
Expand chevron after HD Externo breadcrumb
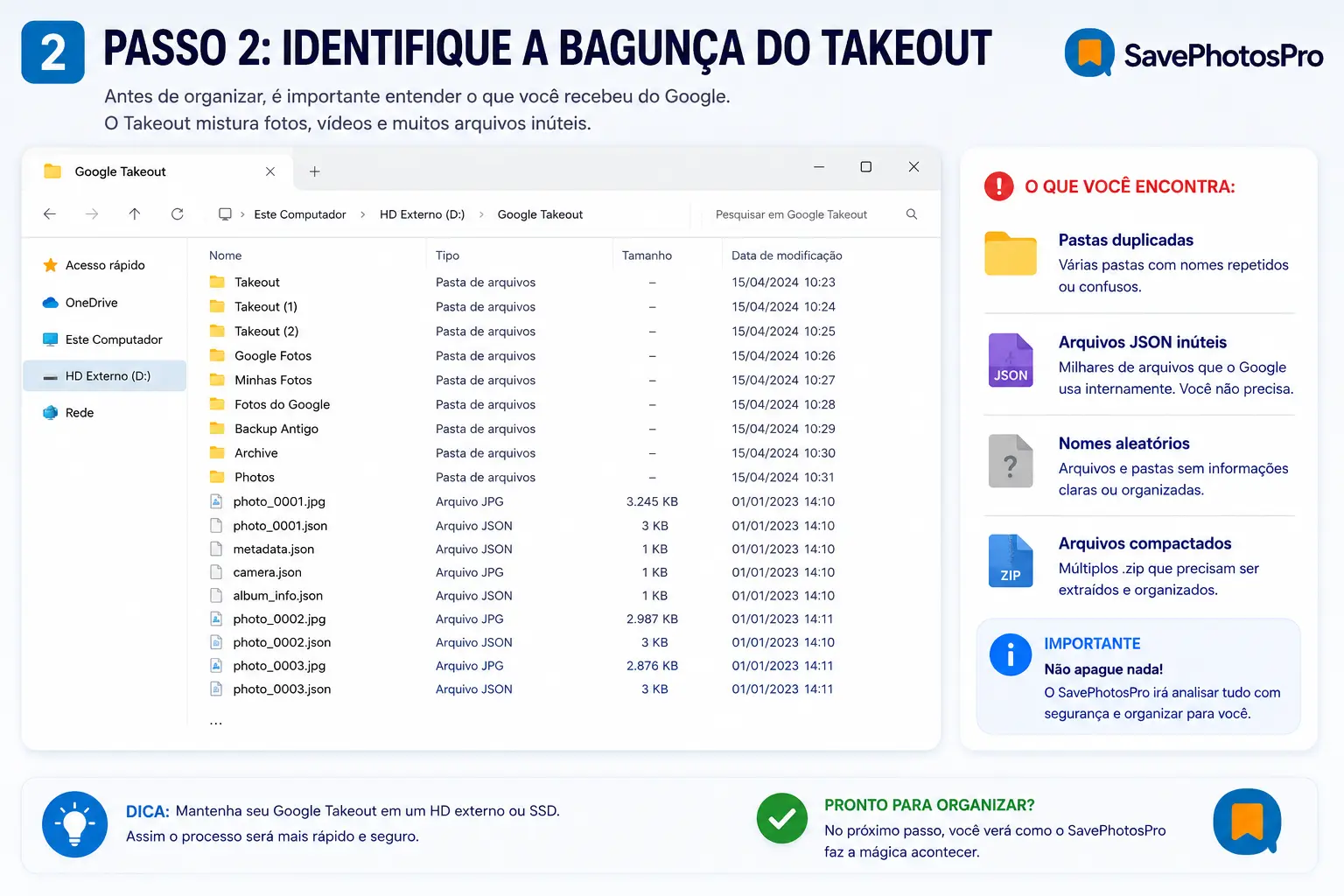click(x=480, y=214)
